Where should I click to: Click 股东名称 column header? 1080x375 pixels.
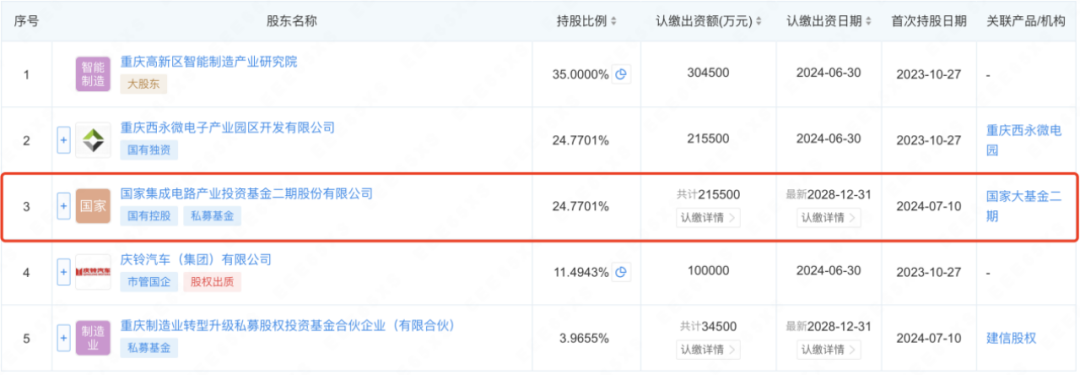(291, 21)
